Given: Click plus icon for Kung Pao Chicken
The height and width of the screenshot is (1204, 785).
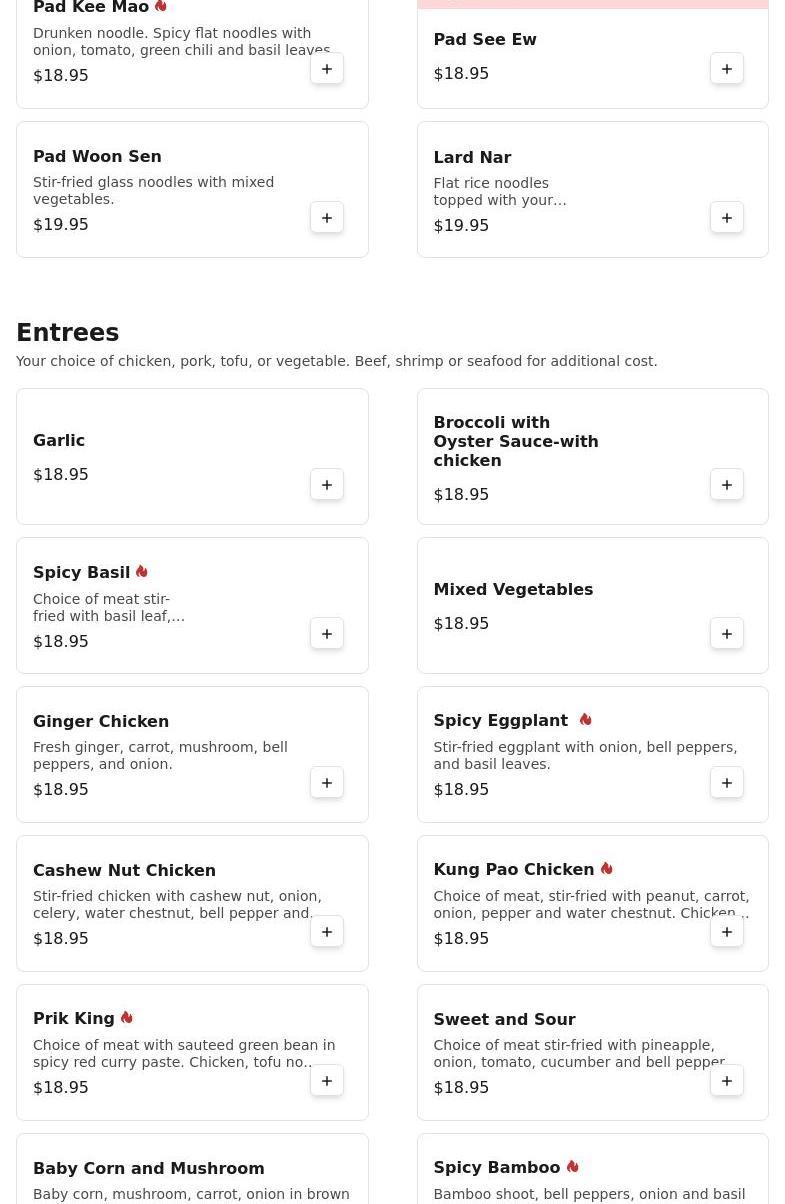Looking at the screenshot, I should click(x=727, y=932).
